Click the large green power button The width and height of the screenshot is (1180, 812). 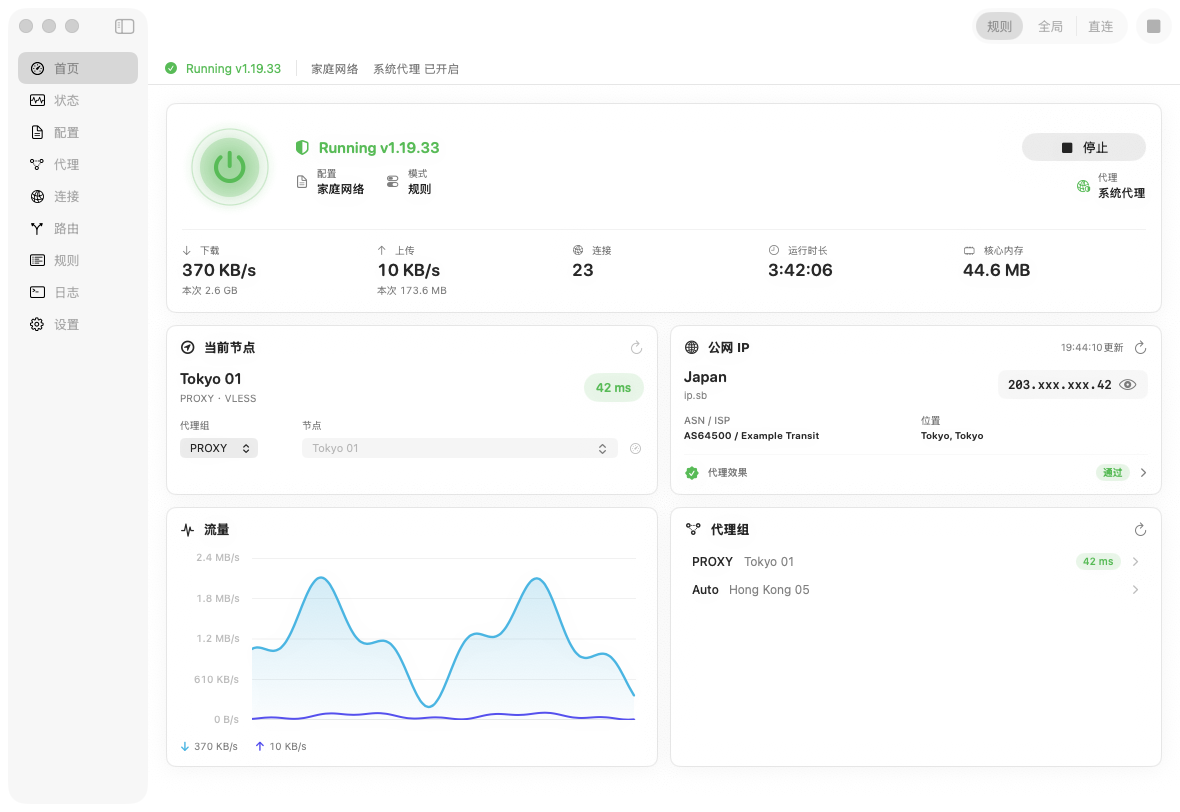click(x=230, y=167)
